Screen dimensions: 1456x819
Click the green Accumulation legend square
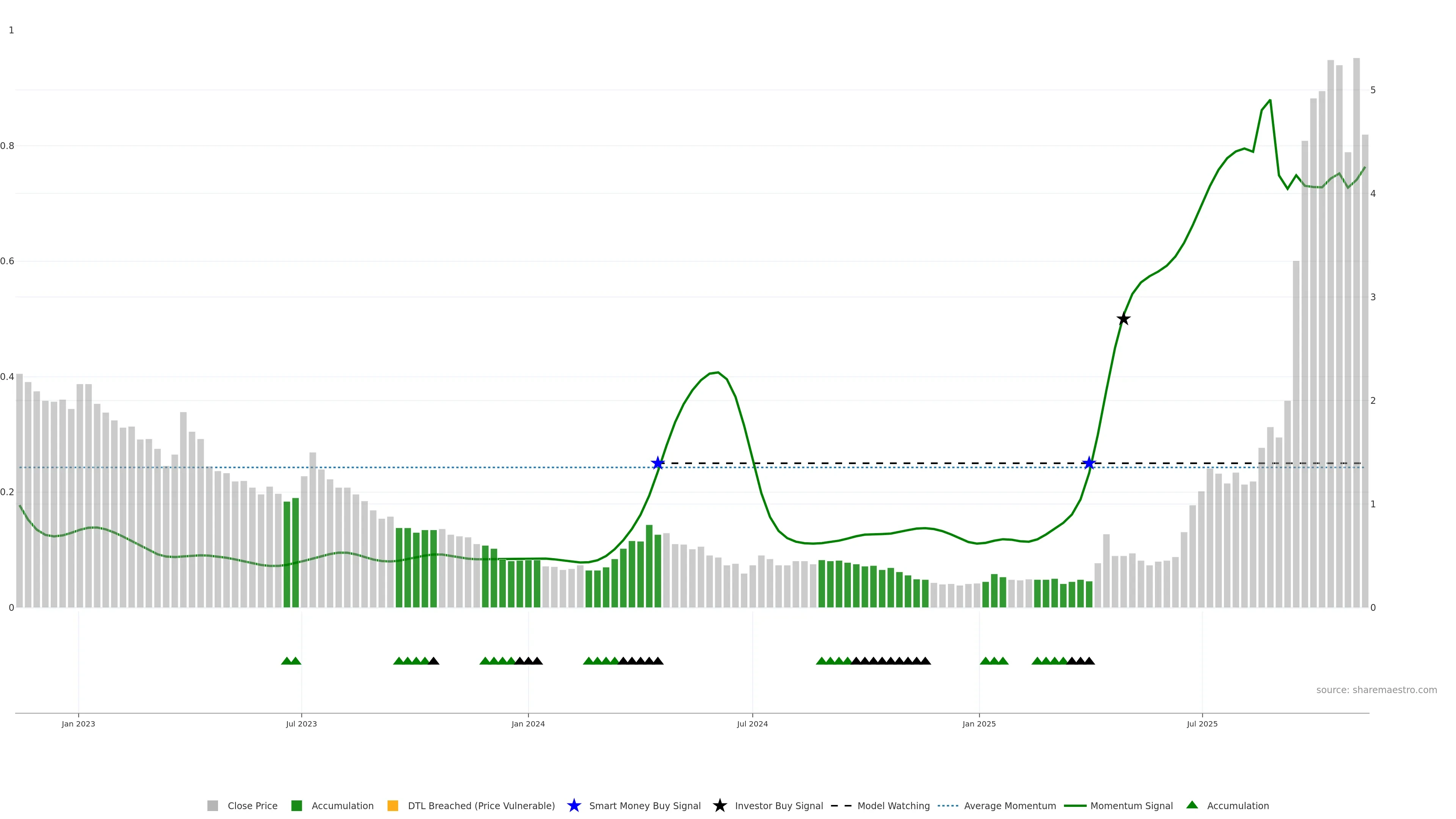296,805
